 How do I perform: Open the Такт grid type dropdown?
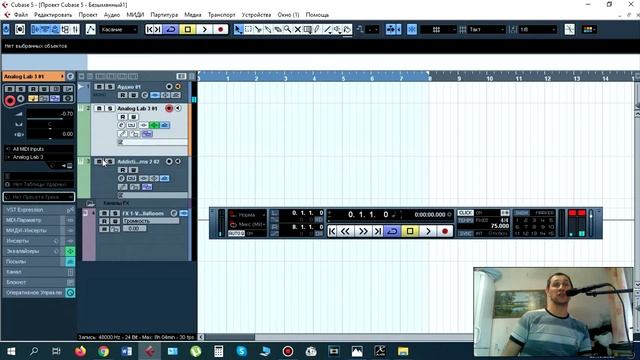point(487,29)
